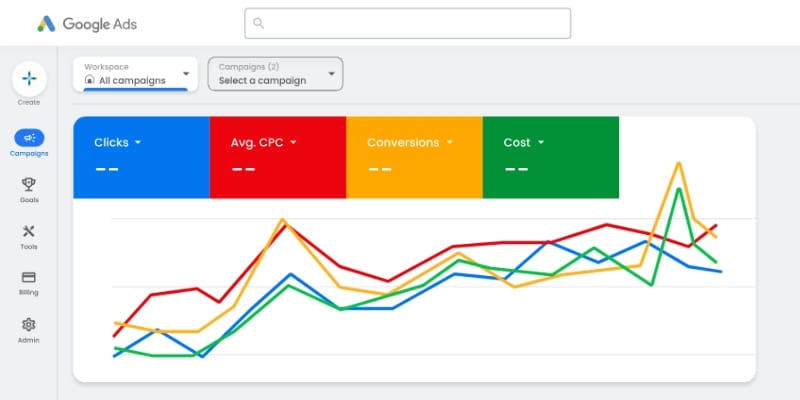Click the magnifier icon in search bar
The image size is (800, 400).
(x=259, y=23)
